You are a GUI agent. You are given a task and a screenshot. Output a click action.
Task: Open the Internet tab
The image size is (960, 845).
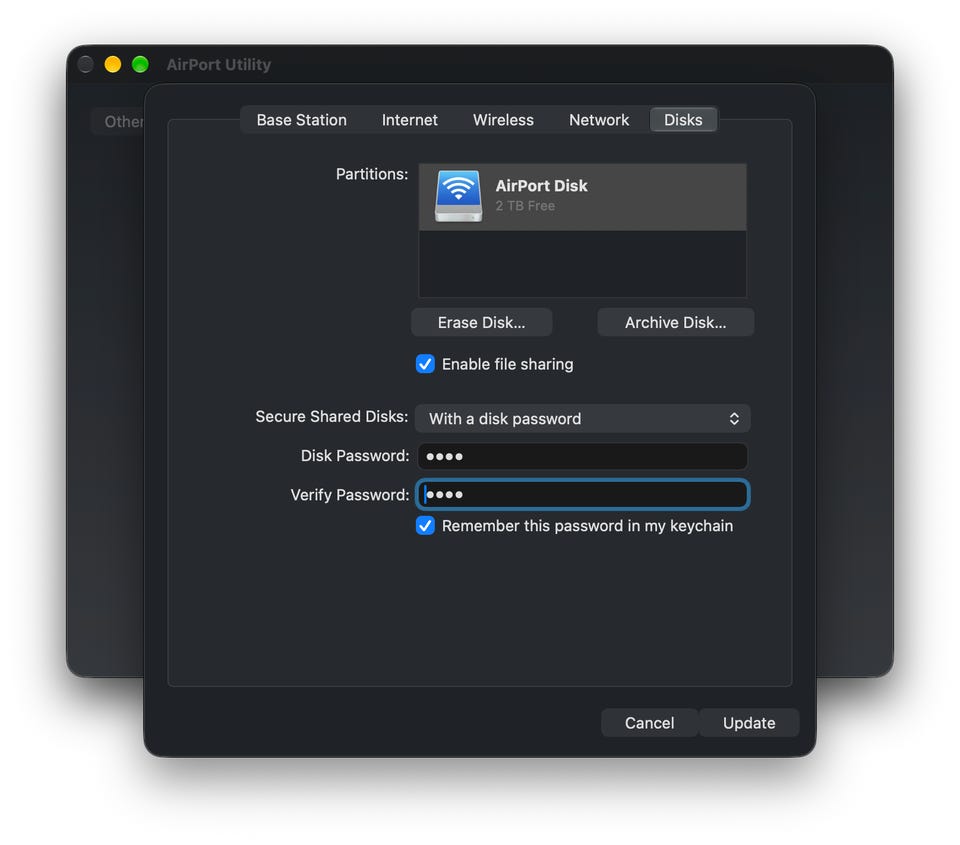point(410,120)
